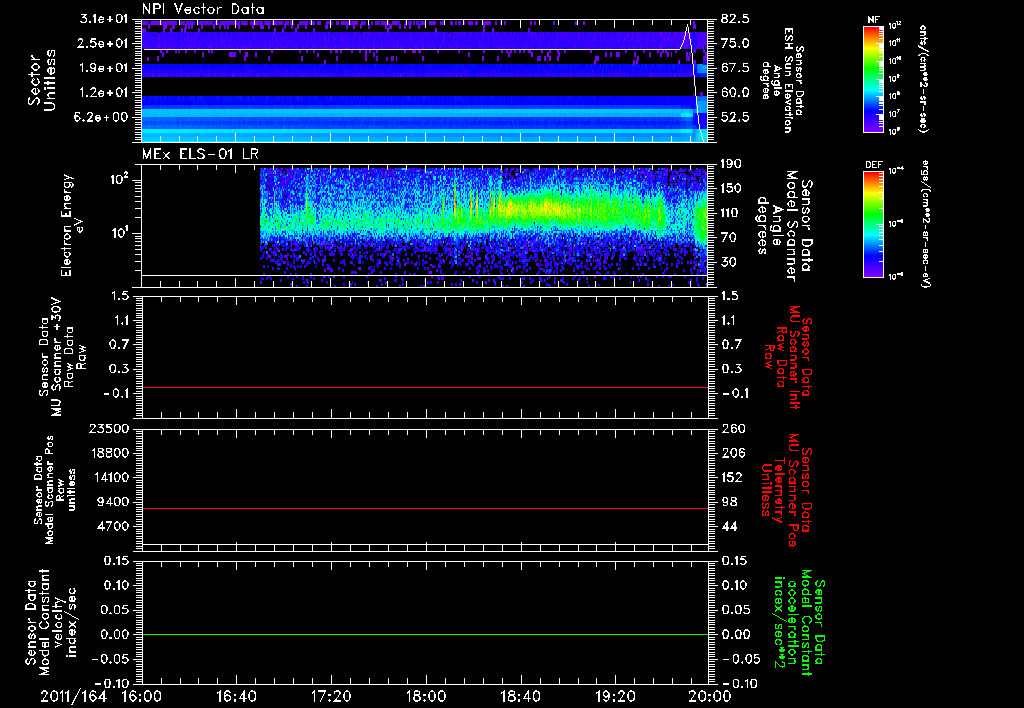
Task: Click the '52.5' sun elevation tick label
Action: tap(735, 117)
